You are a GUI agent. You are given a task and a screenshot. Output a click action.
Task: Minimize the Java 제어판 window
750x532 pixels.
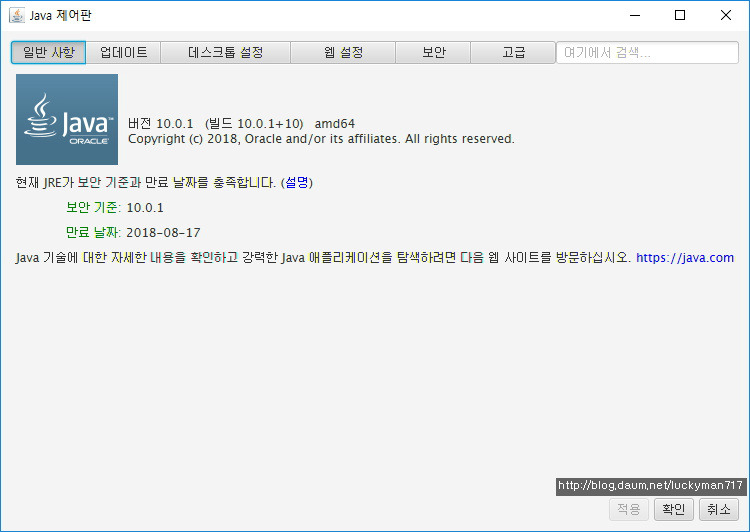[x=635, y=15]
